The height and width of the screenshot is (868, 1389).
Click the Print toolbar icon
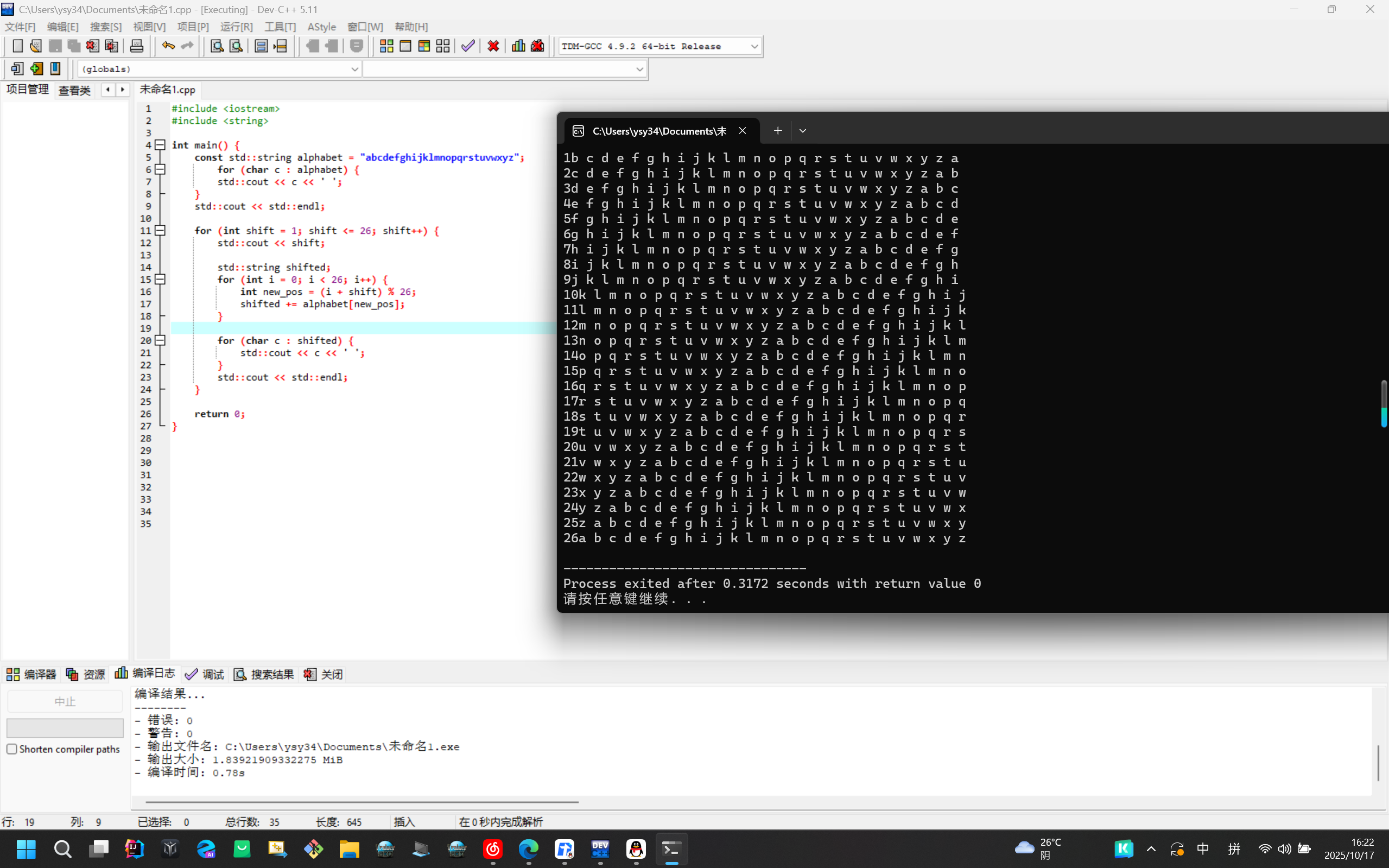(137, 46)
